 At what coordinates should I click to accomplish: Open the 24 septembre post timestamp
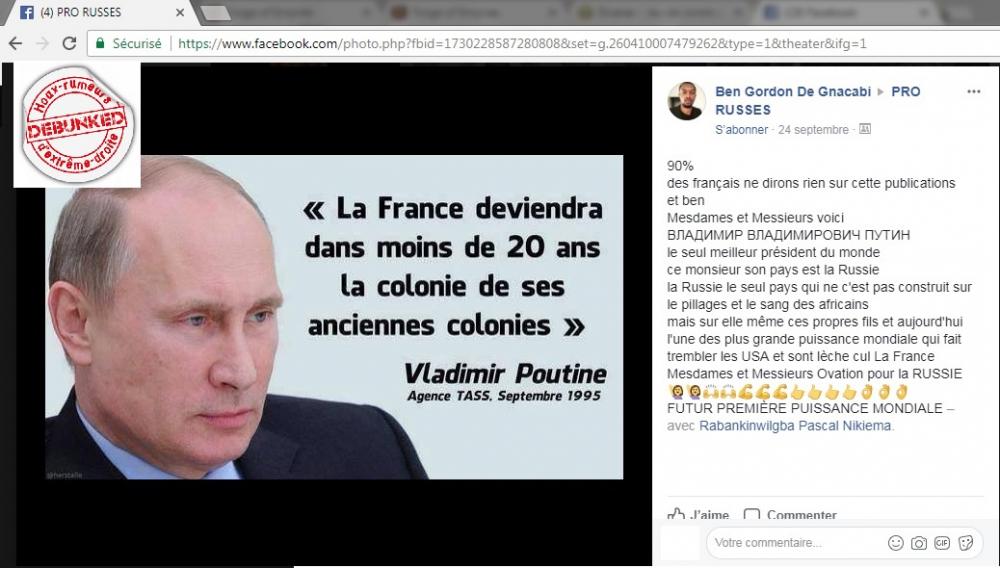pyautogui.click(x=813, y=129)
